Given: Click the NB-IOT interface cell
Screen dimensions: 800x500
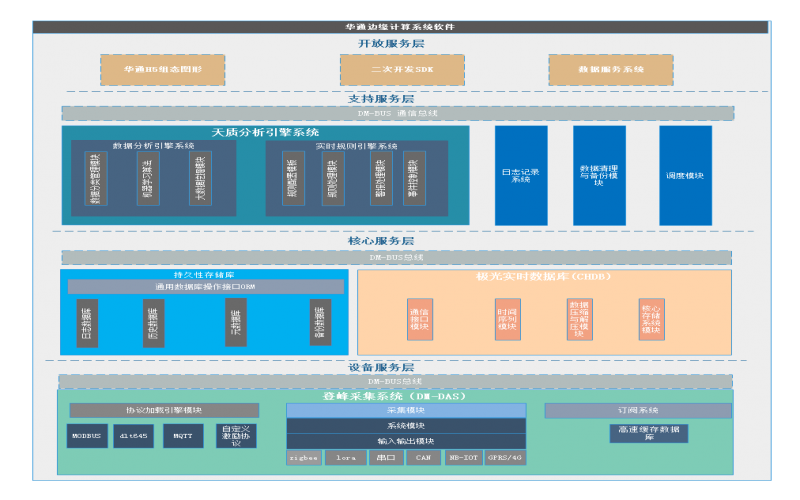Looking at the screenshot, I should (x=464, y=458).
